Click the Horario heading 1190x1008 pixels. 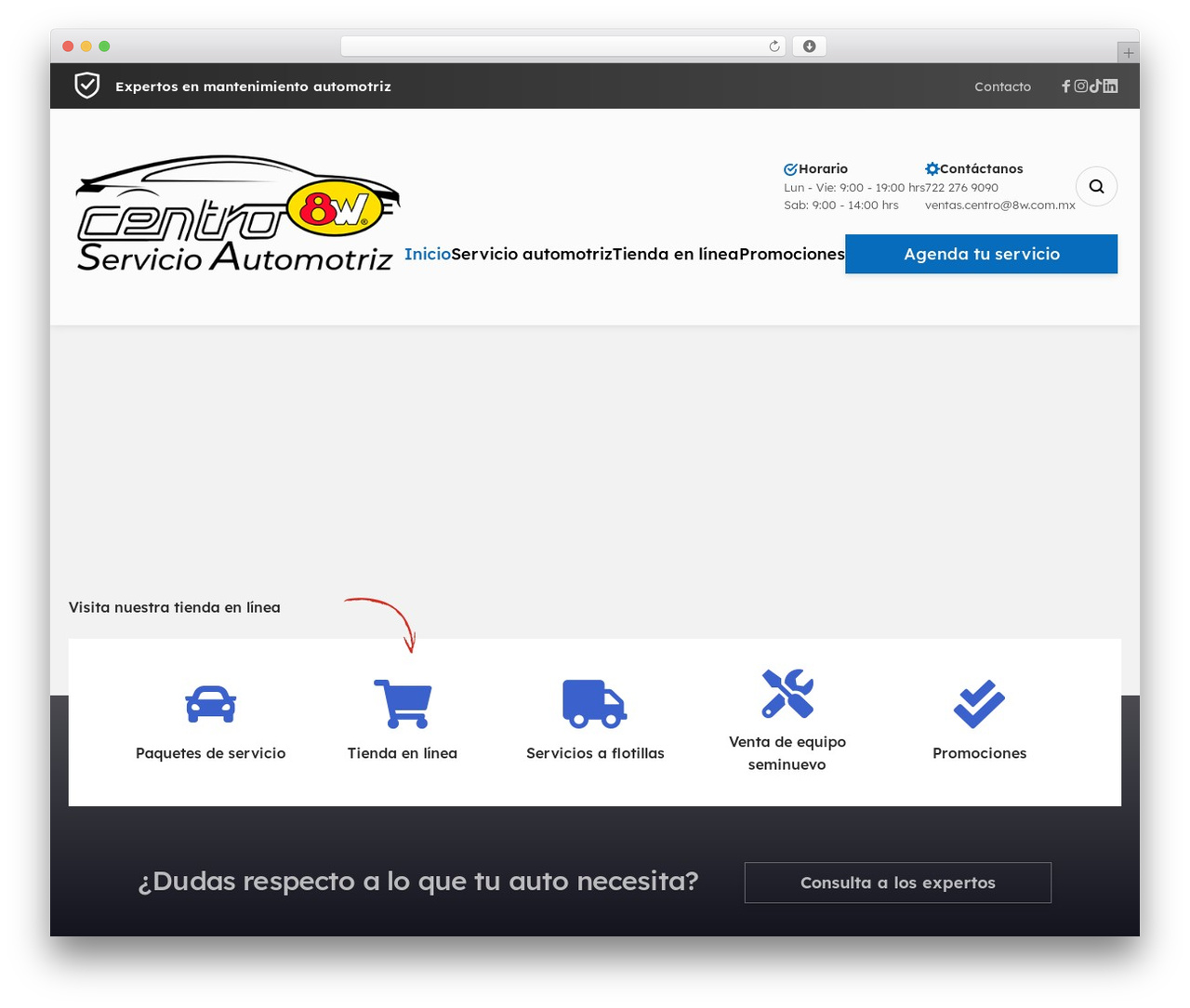point(823,169)
